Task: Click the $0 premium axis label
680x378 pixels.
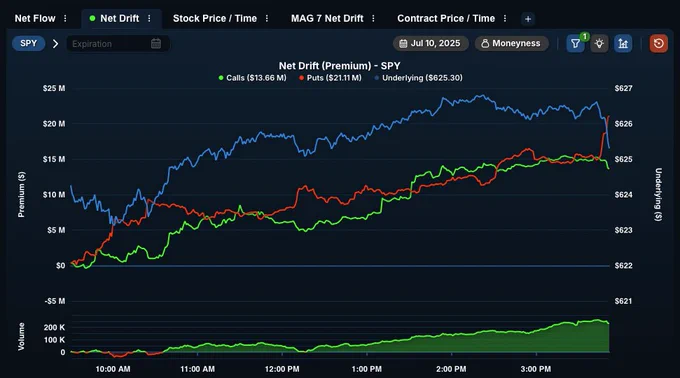Action: pyautogui.click(x=60, y=266)
